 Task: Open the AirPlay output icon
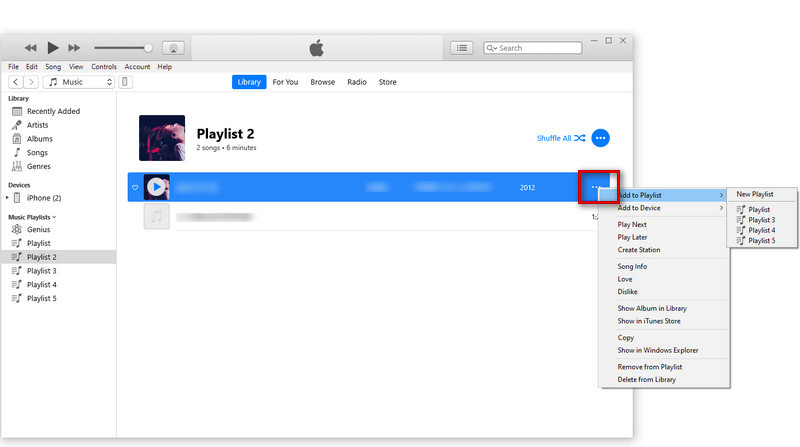click(172, 47)
